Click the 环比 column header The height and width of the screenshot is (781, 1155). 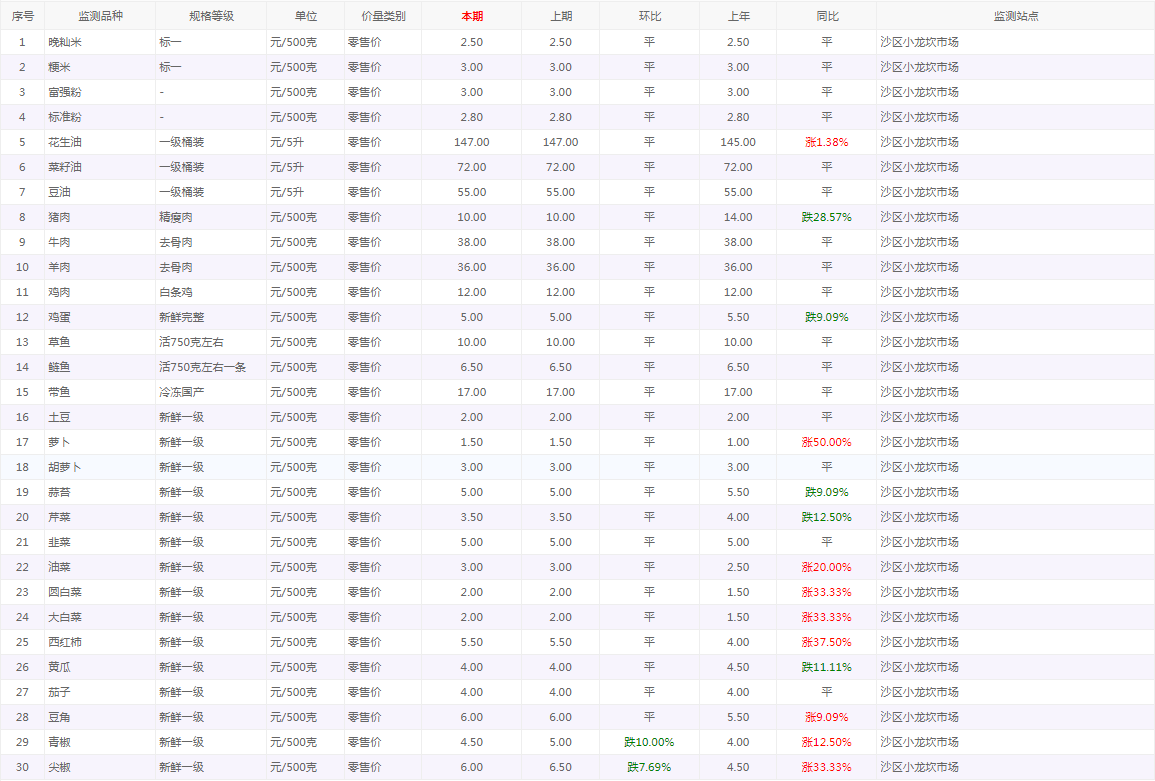click(649, 16)
